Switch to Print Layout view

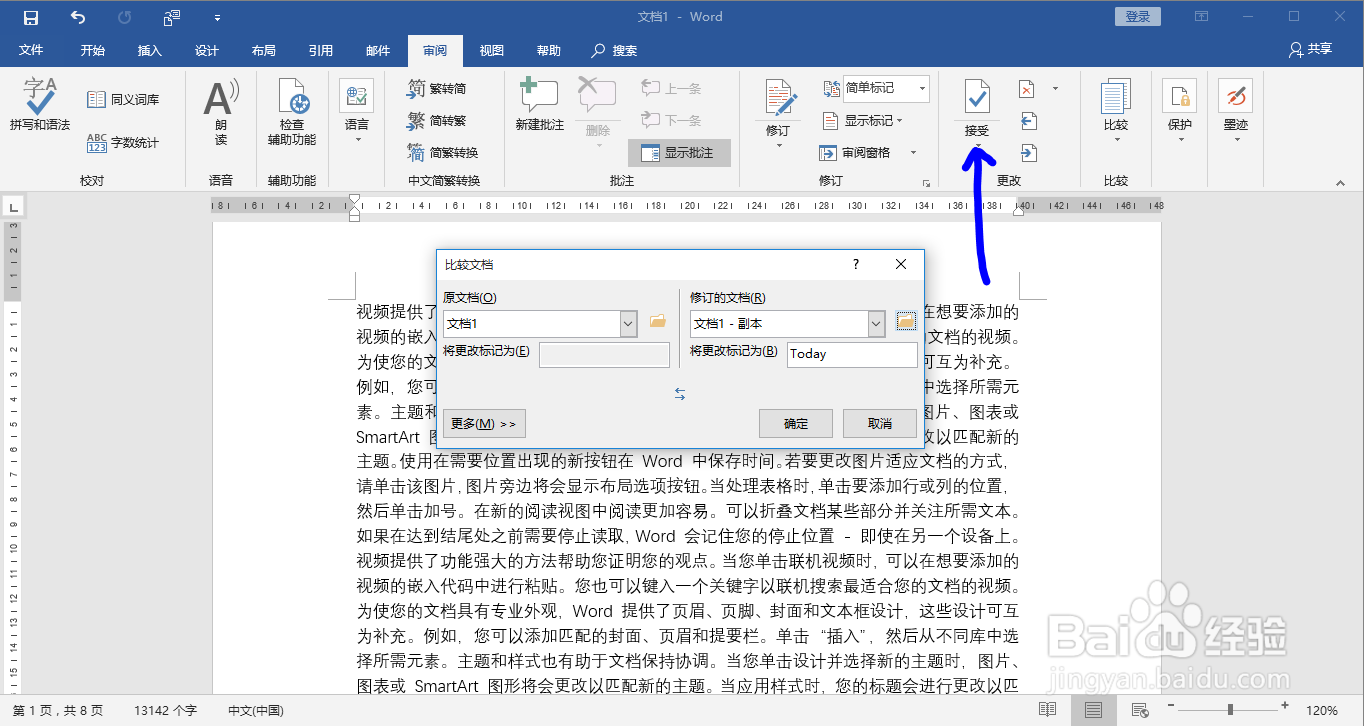[1093, 710]
